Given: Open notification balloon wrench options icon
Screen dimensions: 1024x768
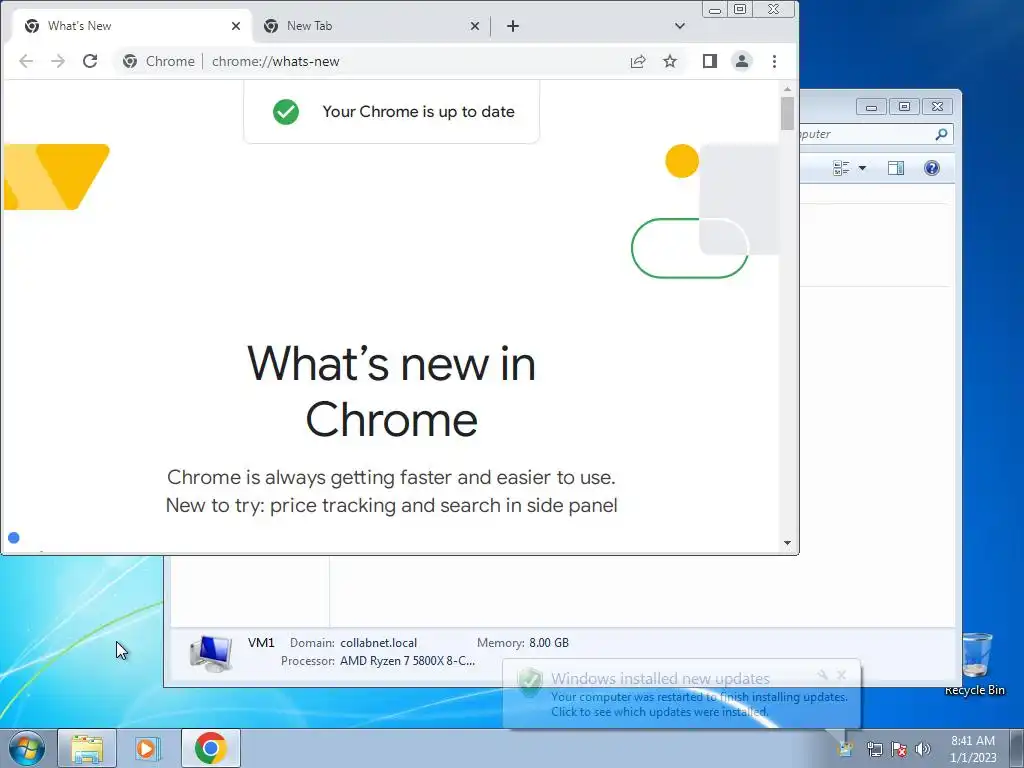Looking at the screenshot, I should pos(823,675).
